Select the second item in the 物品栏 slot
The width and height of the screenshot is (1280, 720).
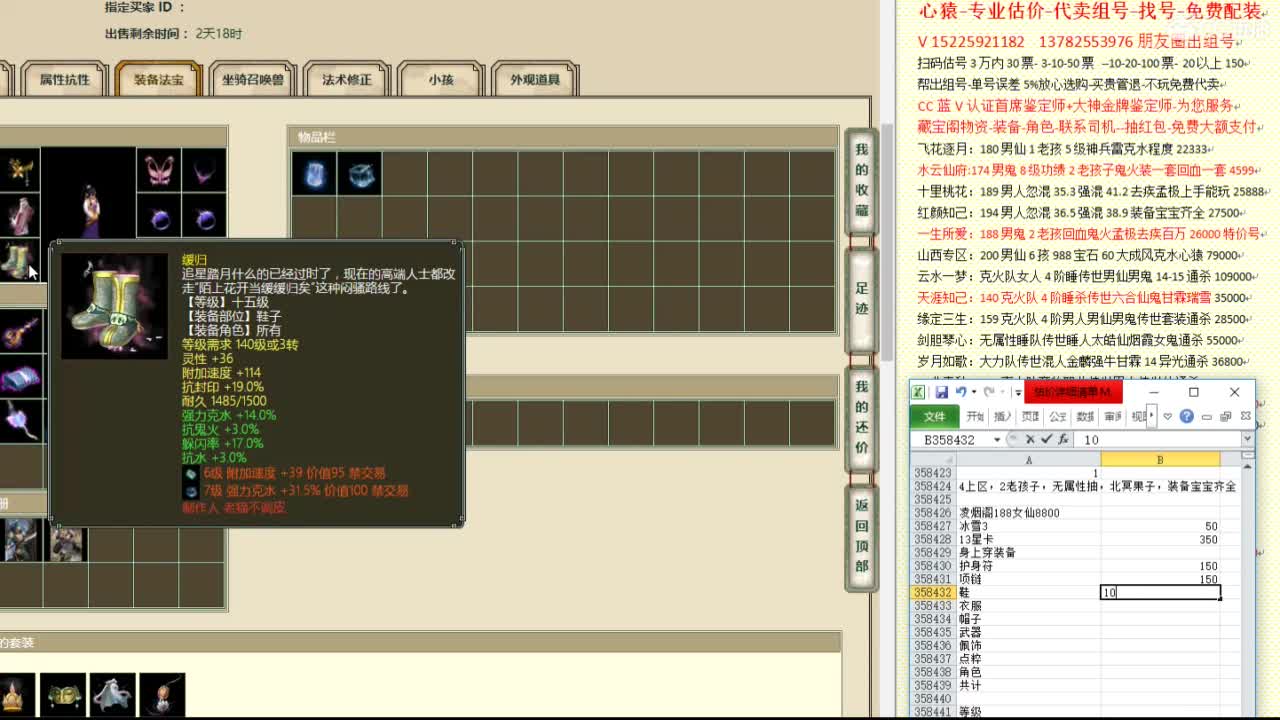click(361, 173)
